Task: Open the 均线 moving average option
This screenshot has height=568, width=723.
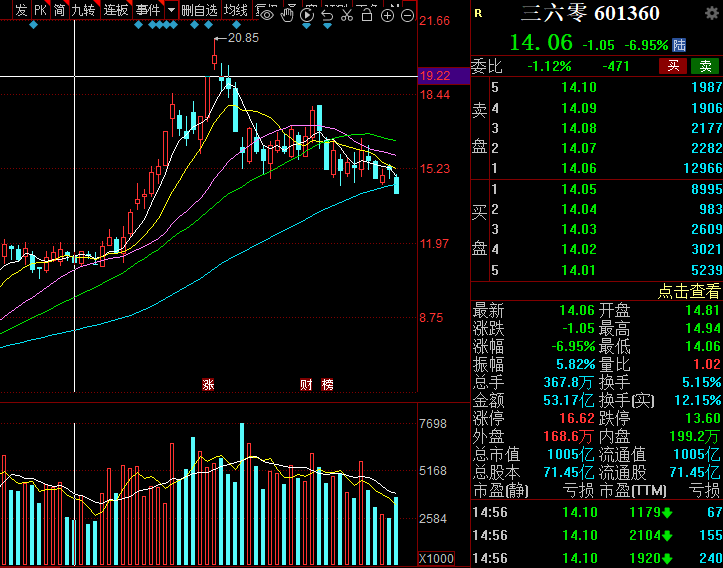Action: tap(236, 10)
